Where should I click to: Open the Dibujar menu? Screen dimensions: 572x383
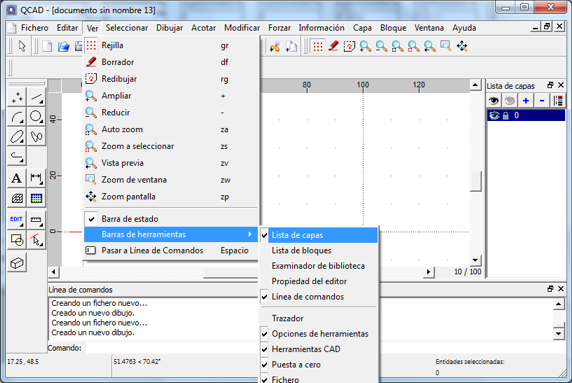[x=169, y=28]
